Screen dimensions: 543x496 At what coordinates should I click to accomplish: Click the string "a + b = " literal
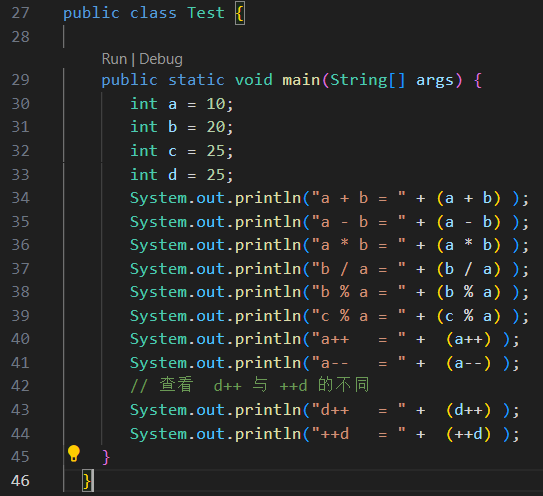click(358, 198)
